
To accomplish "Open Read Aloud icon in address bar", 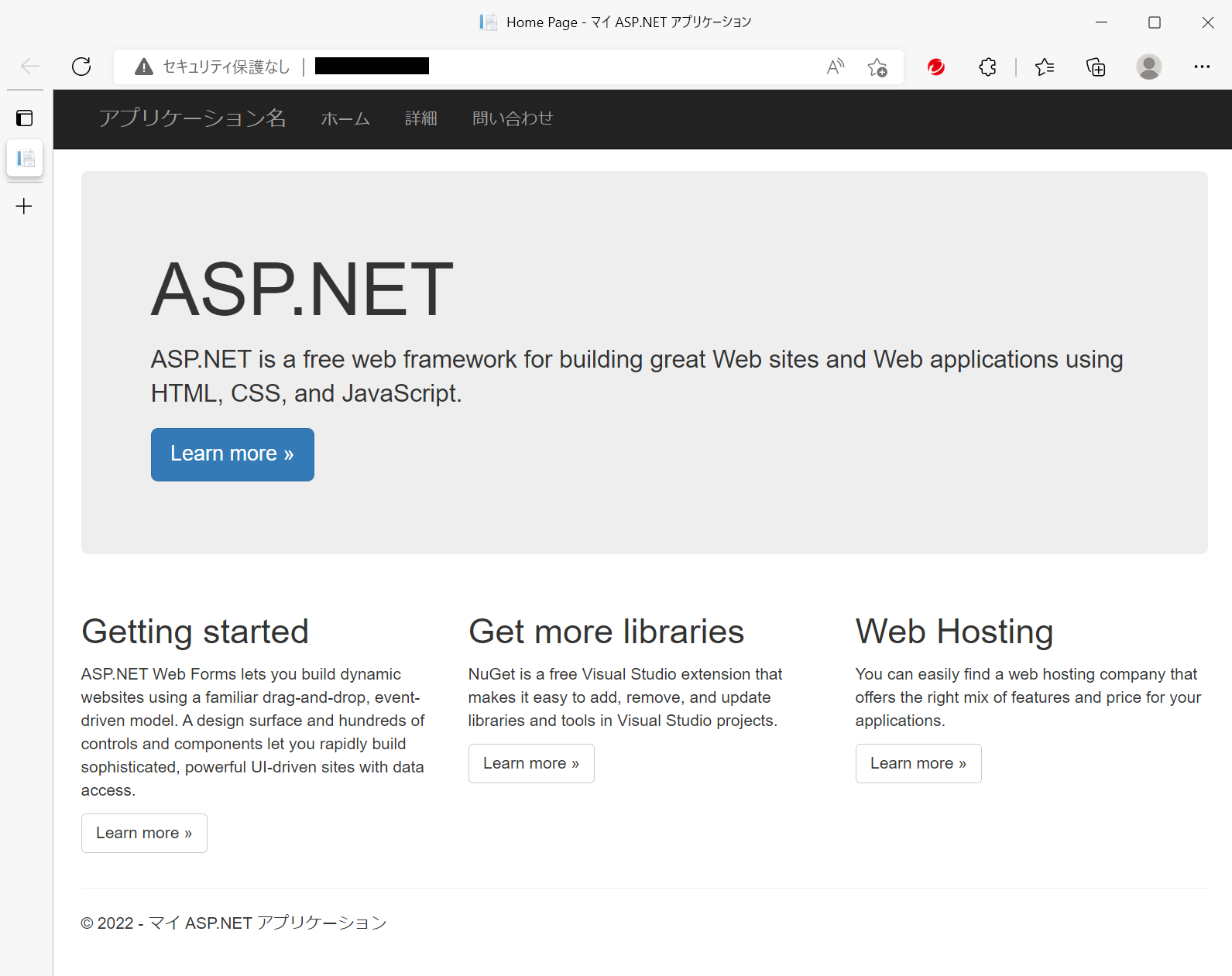I will [x=835, y=67].
